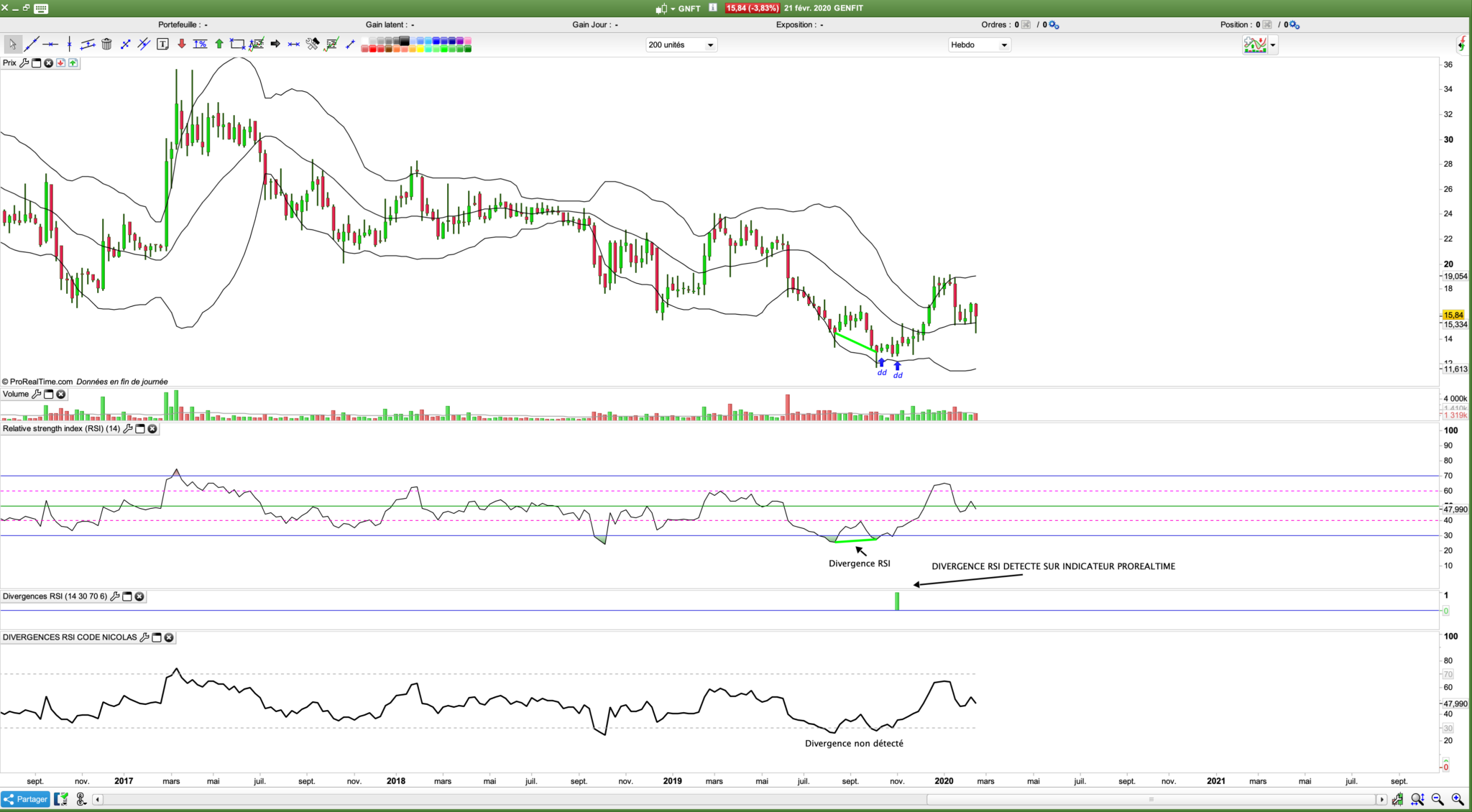This screenshot has height=812, width=1472.
Task: Select the green up arrow tool
Action: [219, 45]
